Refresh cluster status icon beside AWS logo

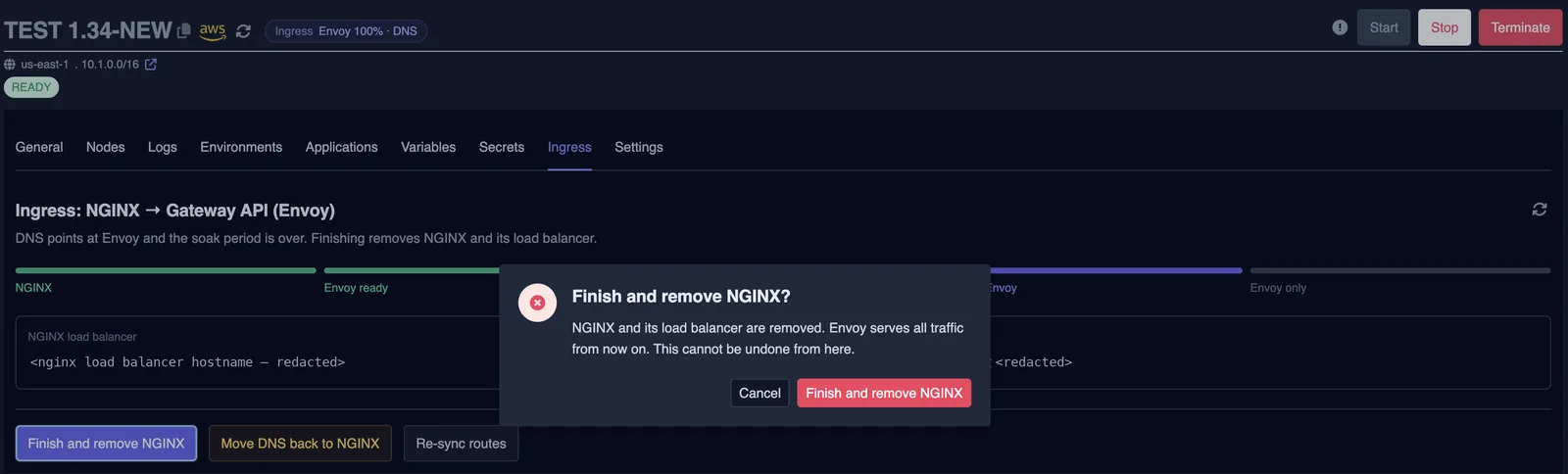tap(243, 31)
